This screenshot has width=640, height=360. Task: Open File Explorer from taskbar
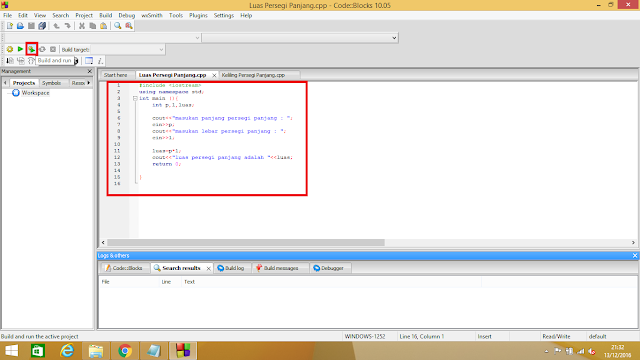click(96, 351)
